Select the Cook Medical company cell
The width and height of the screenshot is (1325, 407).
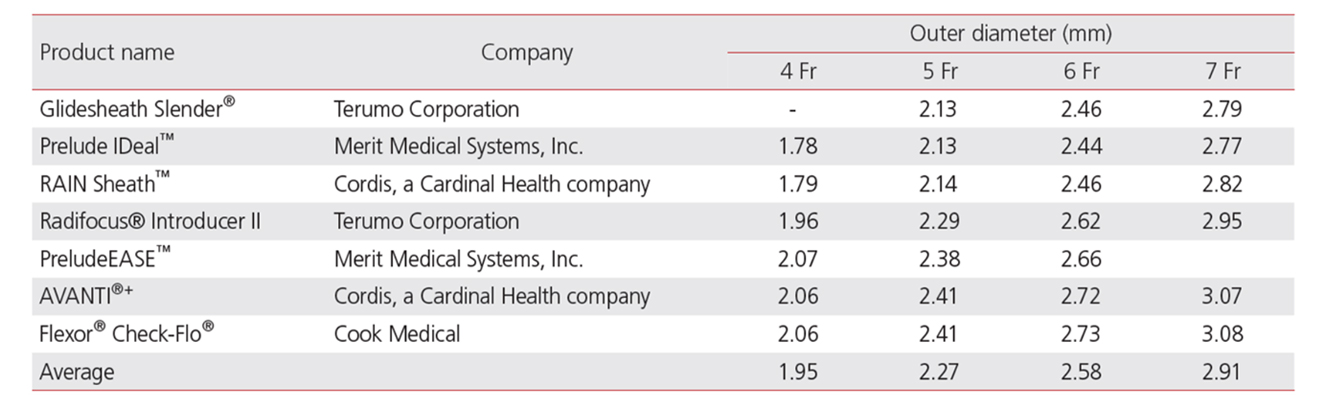click(x=397, y=334)
